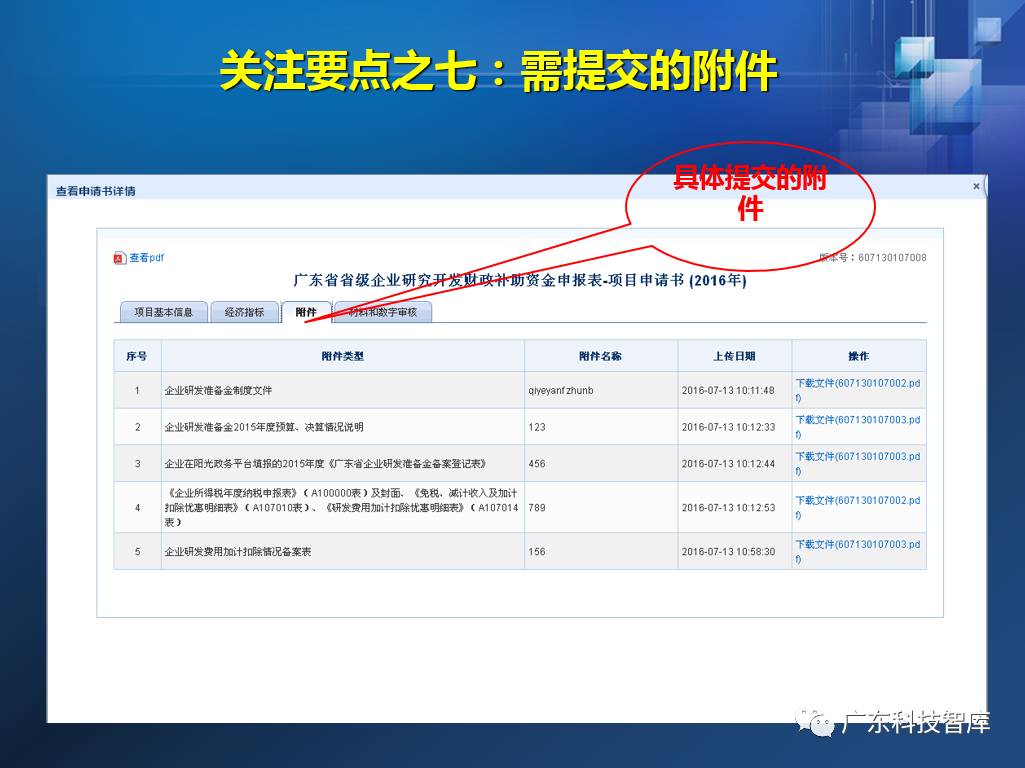Open the 查看pdf link text
The height and width of the screenshot is (768, 1025).
[146, 258]
